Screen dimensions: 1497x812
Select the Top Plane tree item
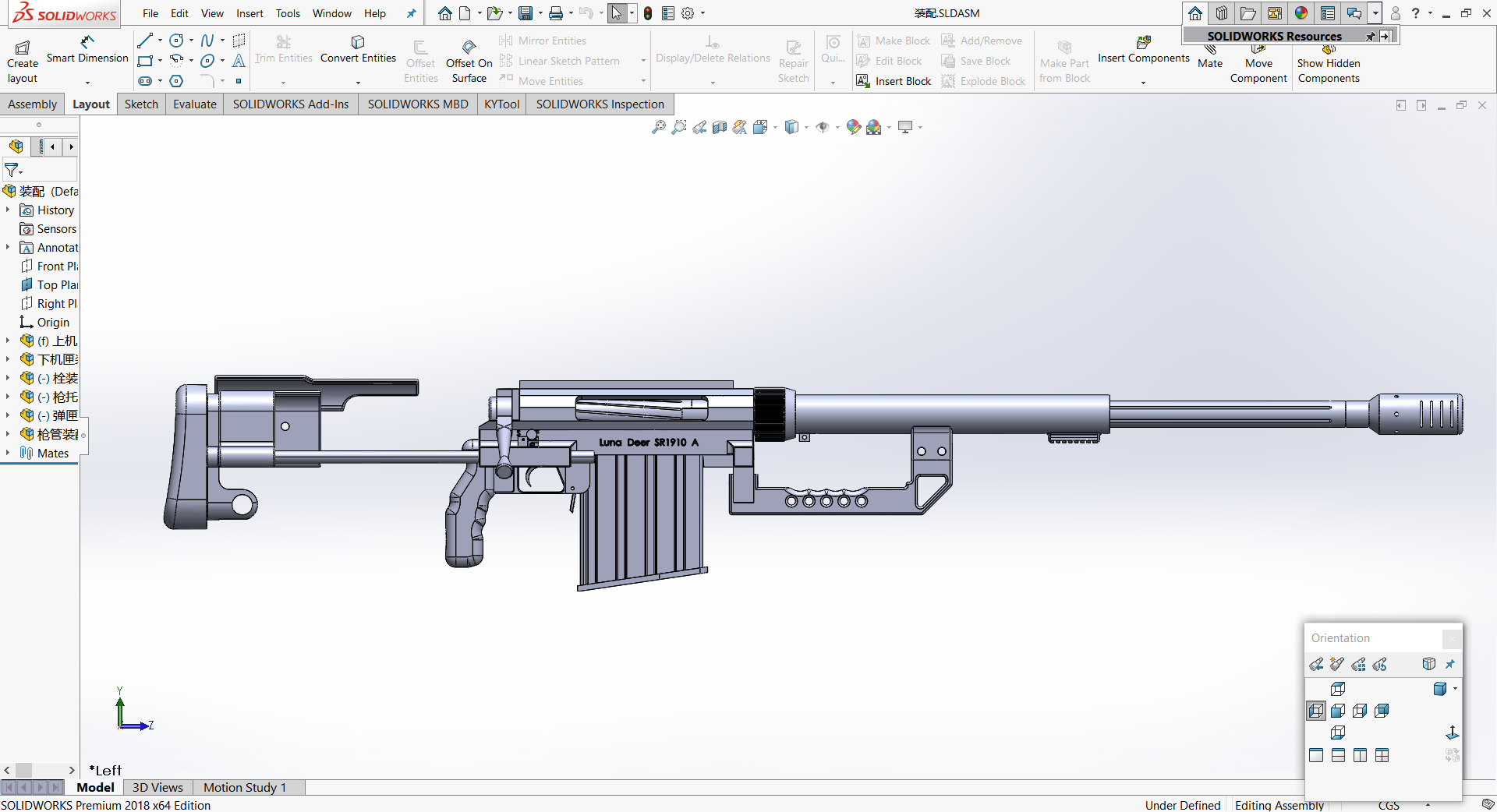click(x=49, y=284)
